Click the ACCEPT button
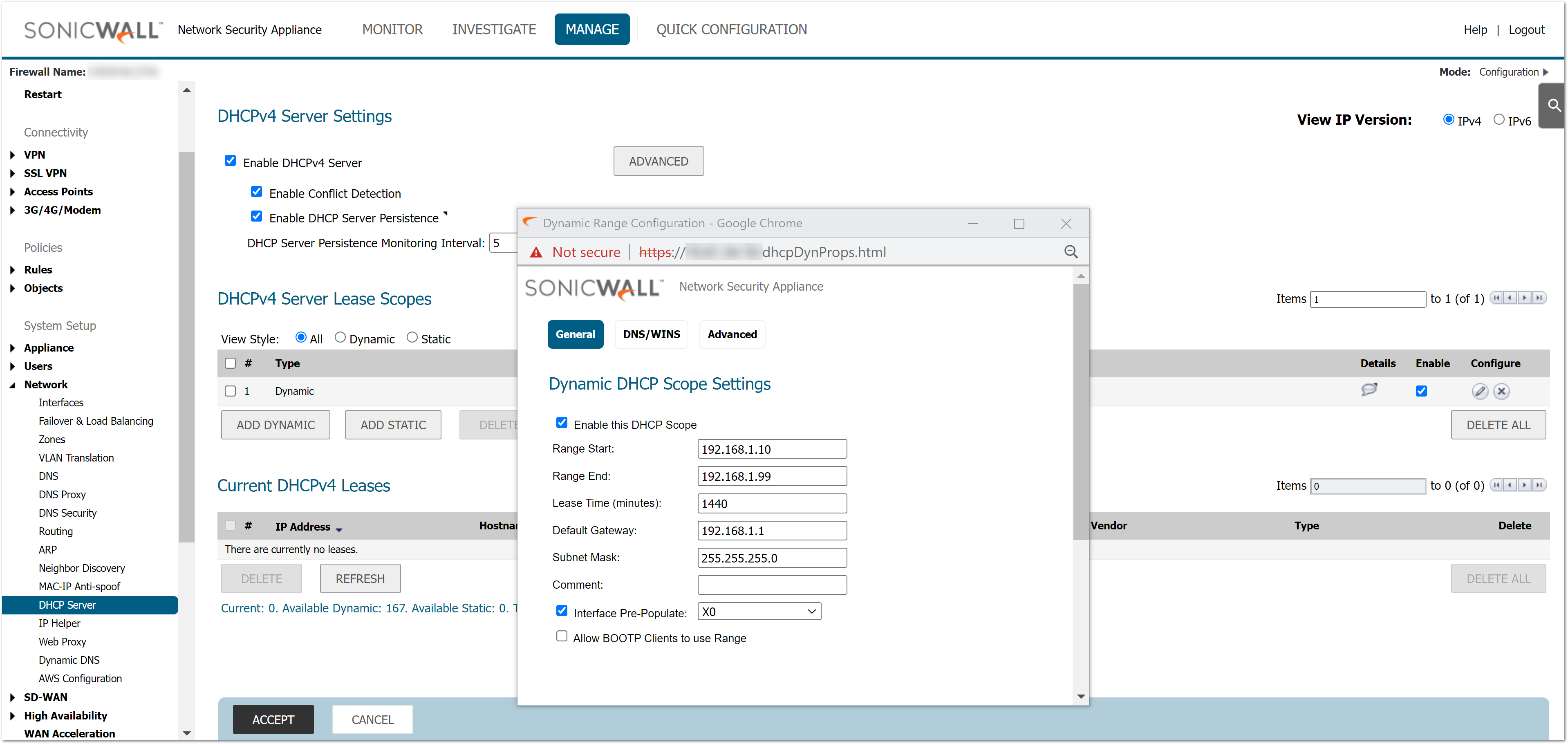 pos(273,719)
